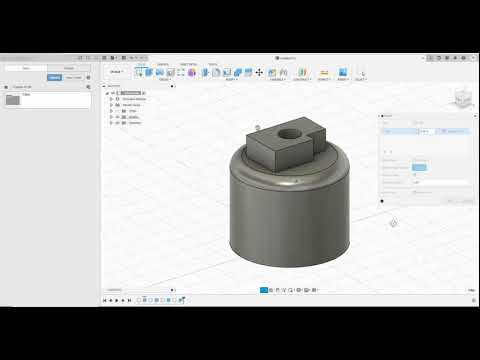Switch to the People tab in data panel

(x=69, y=68)
